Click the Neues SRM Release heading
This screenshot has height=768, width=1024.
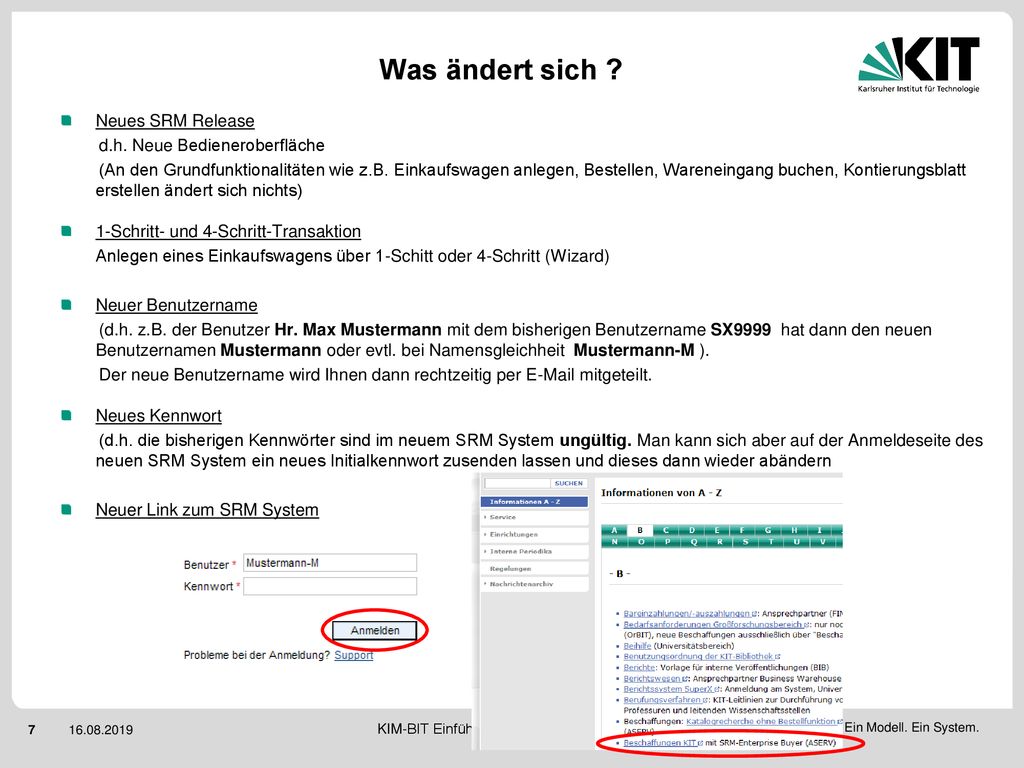pyautogui.click(x=175, y=121)
